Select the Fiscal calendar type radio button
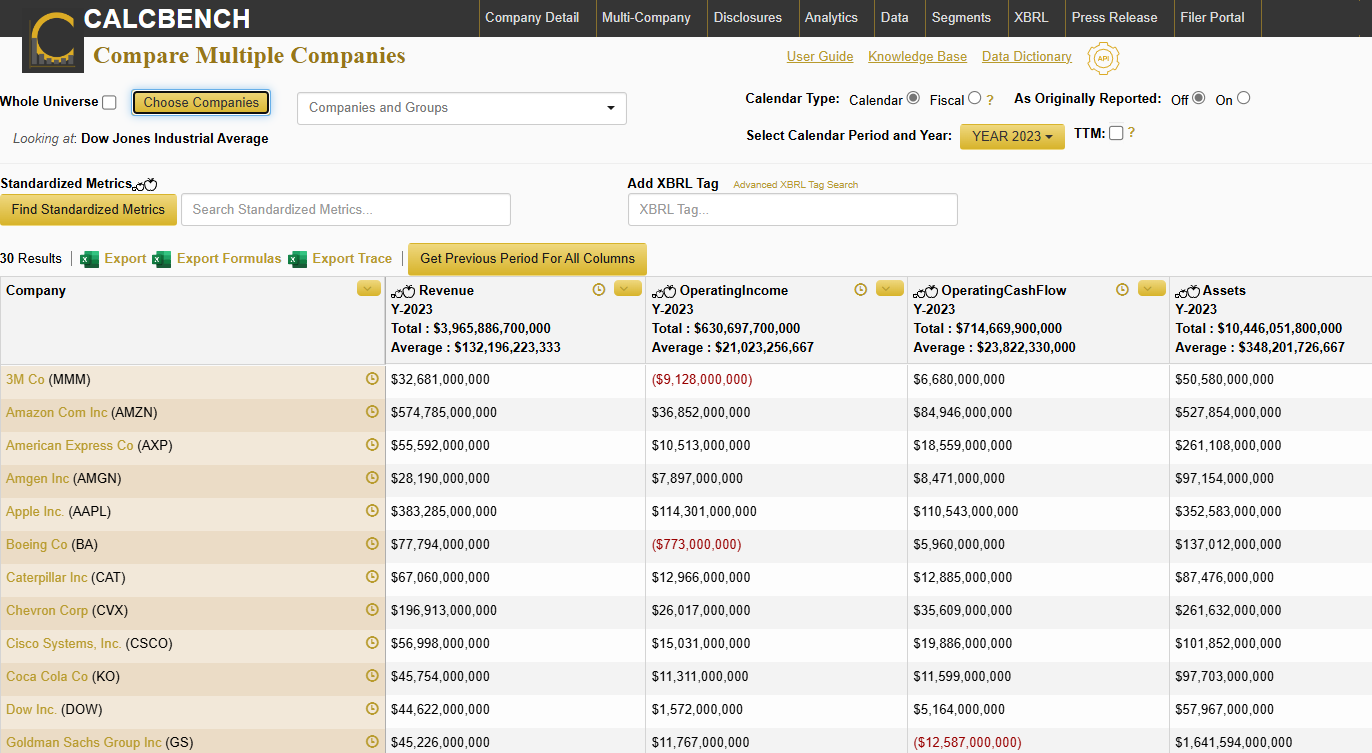1372x753 pixels. point(975,99)
